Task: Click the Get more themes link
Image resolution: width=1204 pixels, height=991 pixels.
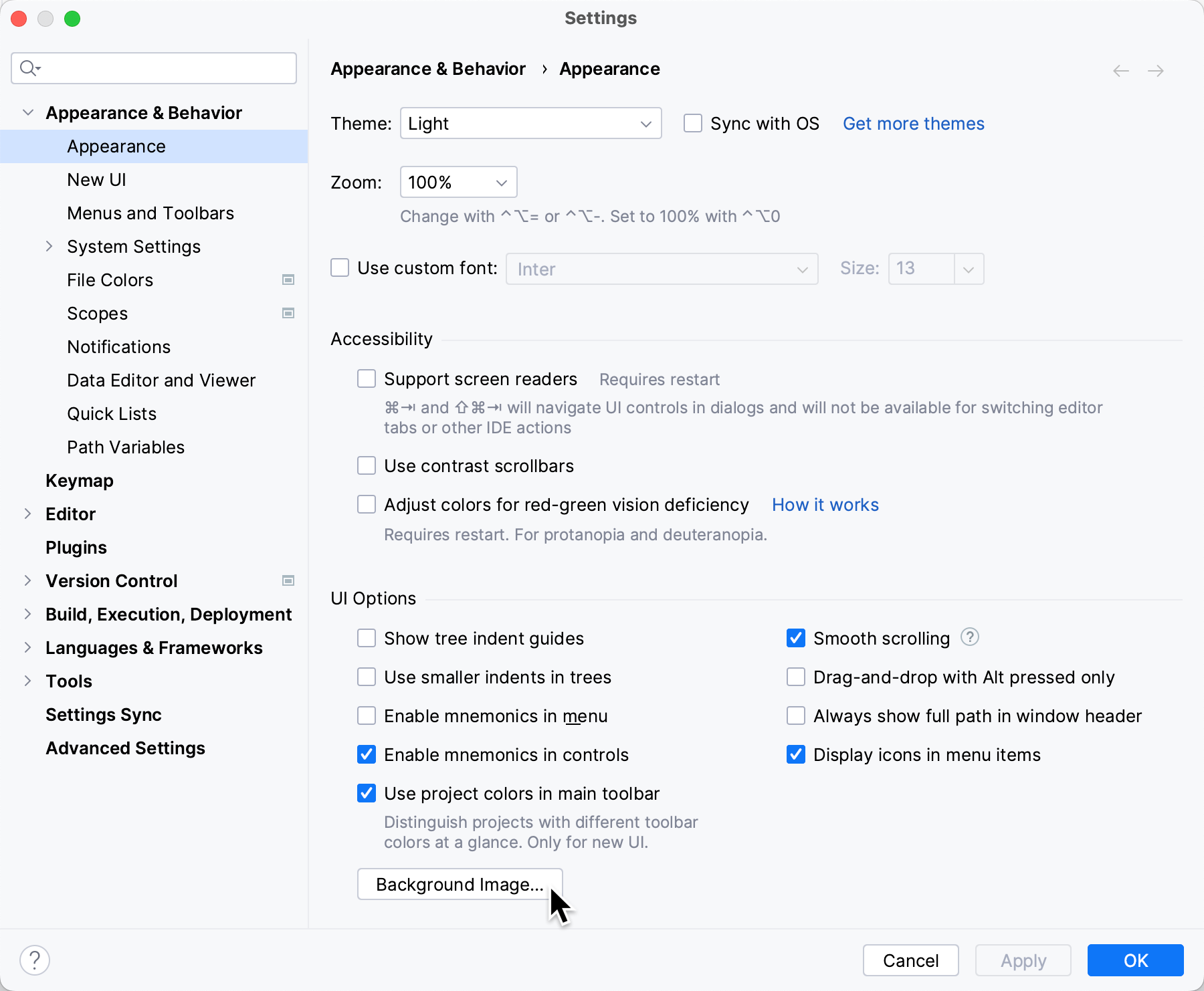Action: [913, 123]
